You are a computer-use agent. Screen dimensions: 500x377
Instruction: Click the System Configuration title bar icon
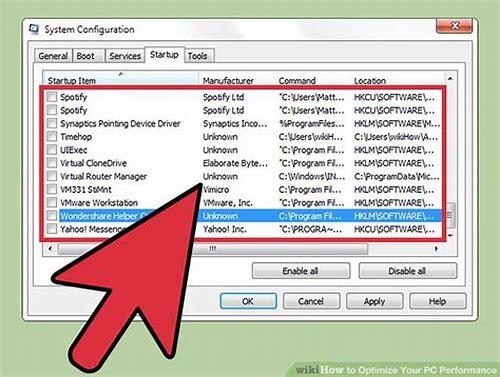click(x=34, y=29)
